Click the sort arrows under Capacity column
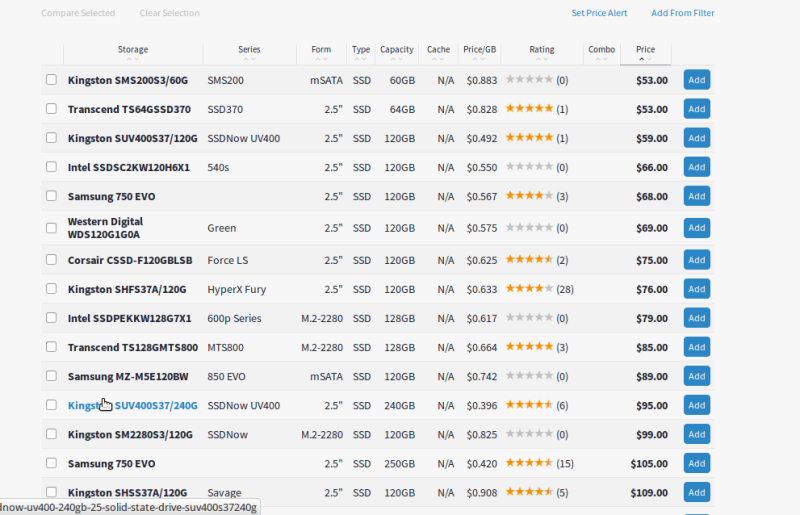The height and width of the screenshot is (515, 800). (x=396, y=59)
